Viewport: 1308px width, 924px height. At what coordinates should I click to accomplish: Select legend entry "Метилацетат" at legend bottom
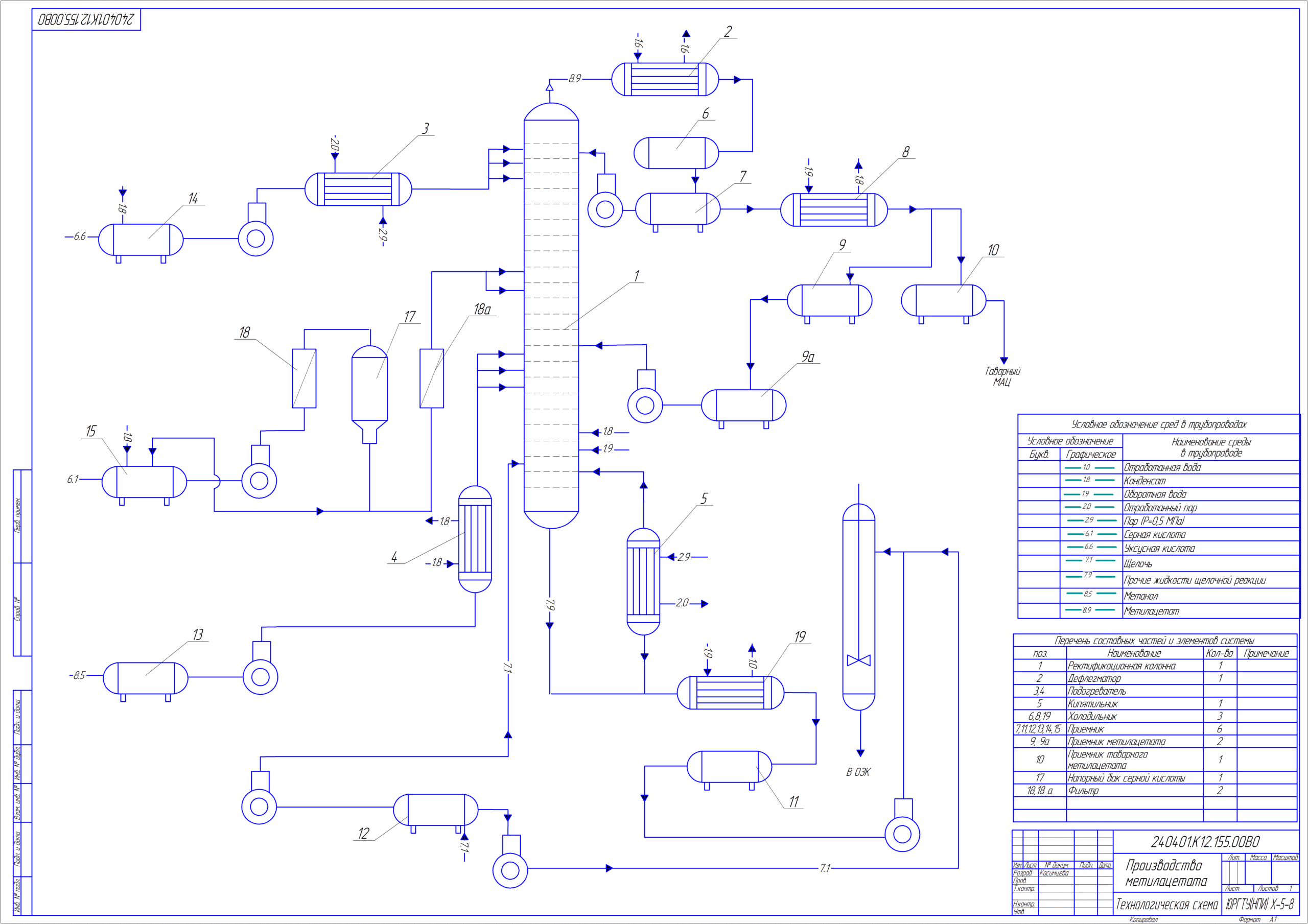coord(1151,611)
